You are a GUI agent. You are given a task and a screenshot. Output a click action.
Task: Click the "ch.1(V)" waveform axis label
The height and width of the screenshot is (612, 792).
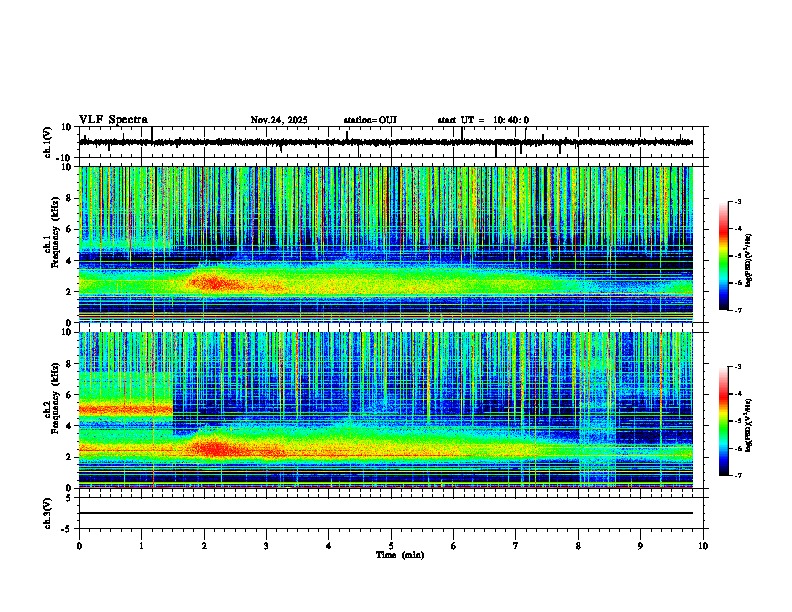pyautogui.click(x=48, y=142)
